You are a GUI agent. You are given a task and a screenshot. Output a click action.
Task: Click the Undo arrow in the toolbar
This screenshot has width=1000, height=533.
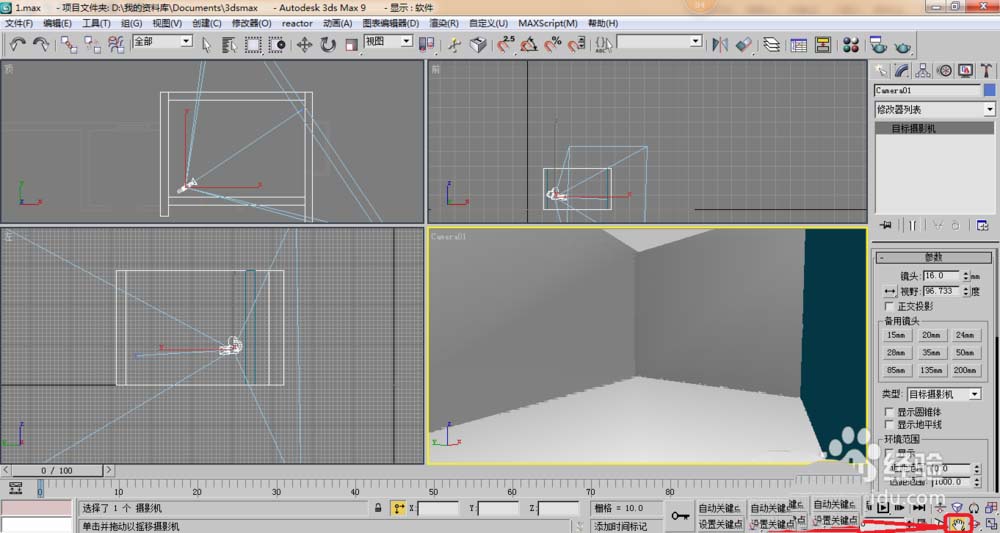[x=18, y=44]
